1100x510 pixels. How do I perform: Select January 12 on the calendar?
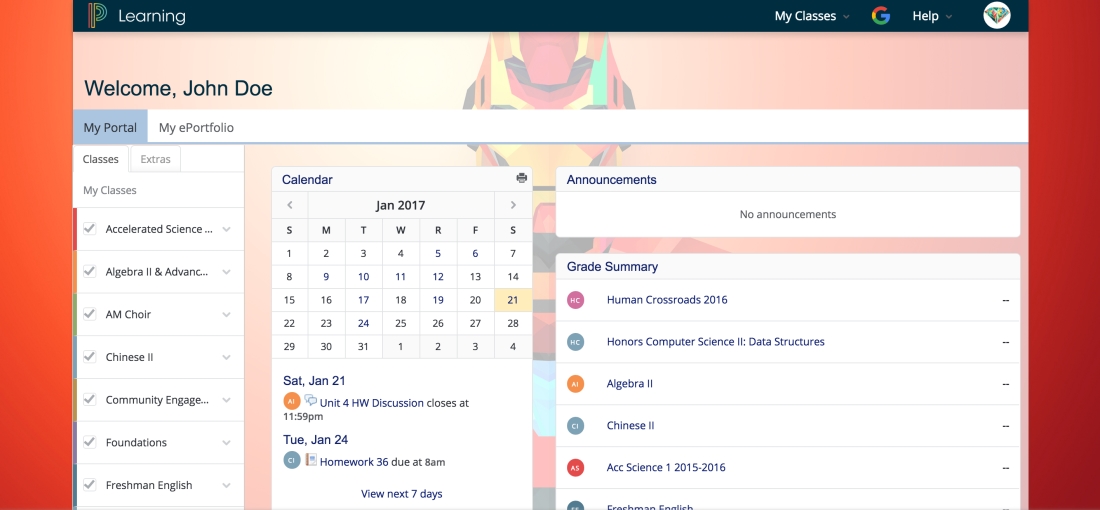pos(438,276)
